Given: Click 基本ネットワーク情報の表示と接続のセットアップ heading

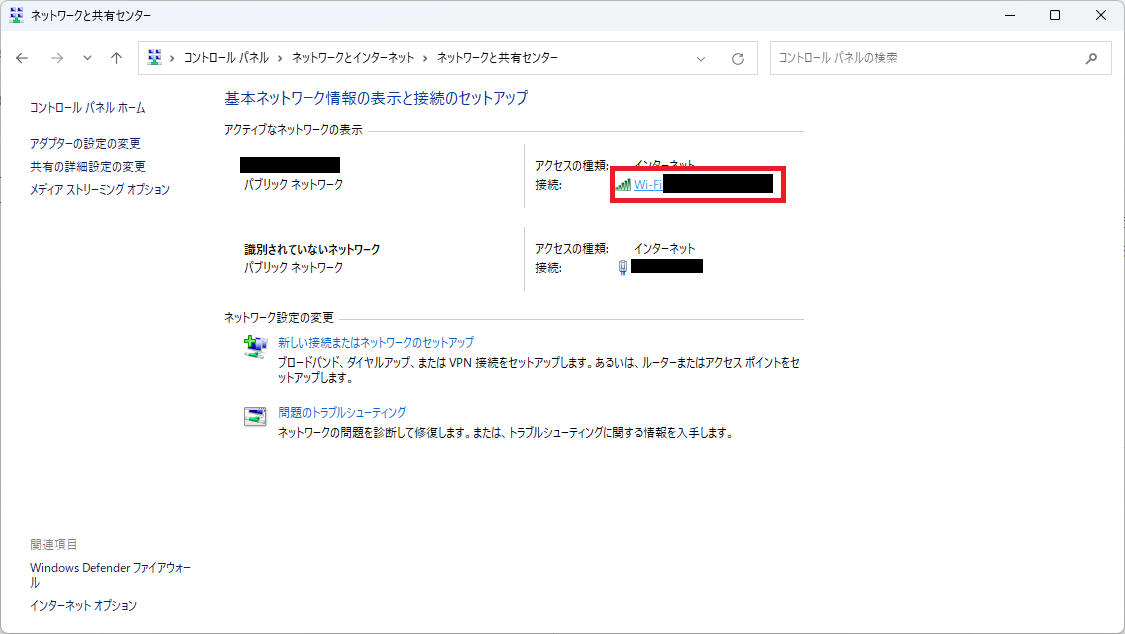Looking at the screenshot, I should [376, 98].
